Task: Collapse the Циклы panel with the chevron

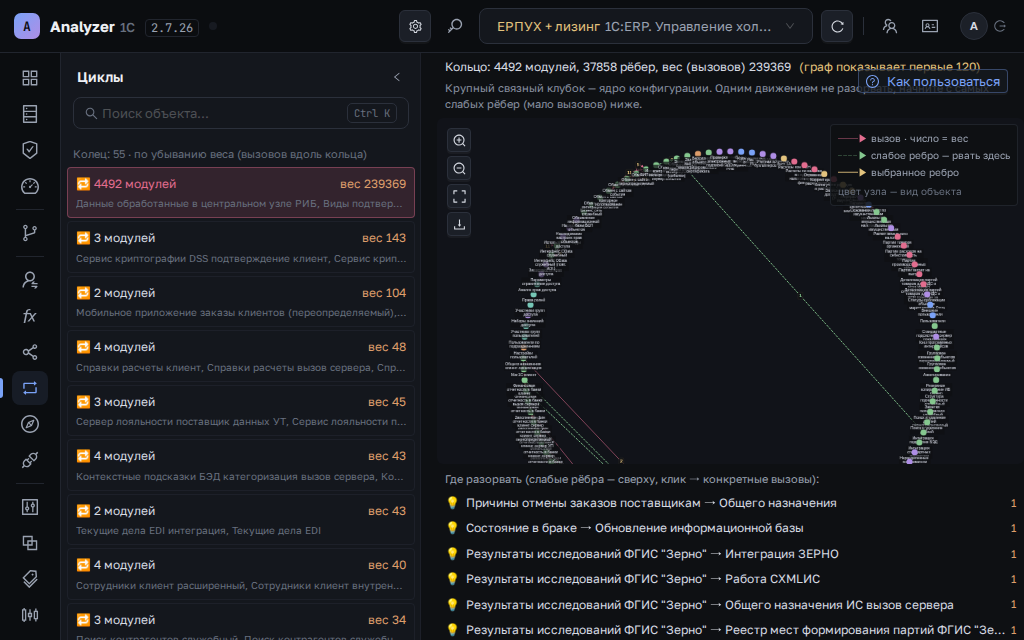Action: pyautogui.click(x=396, y=77)
